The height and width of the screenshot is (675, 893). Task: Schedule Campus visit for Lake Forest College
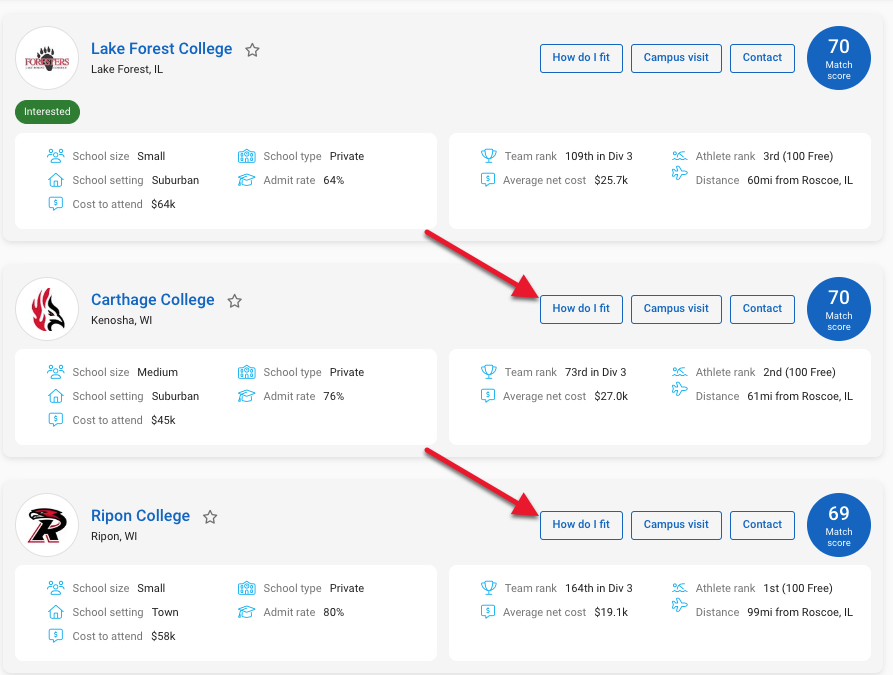(676, 58)
